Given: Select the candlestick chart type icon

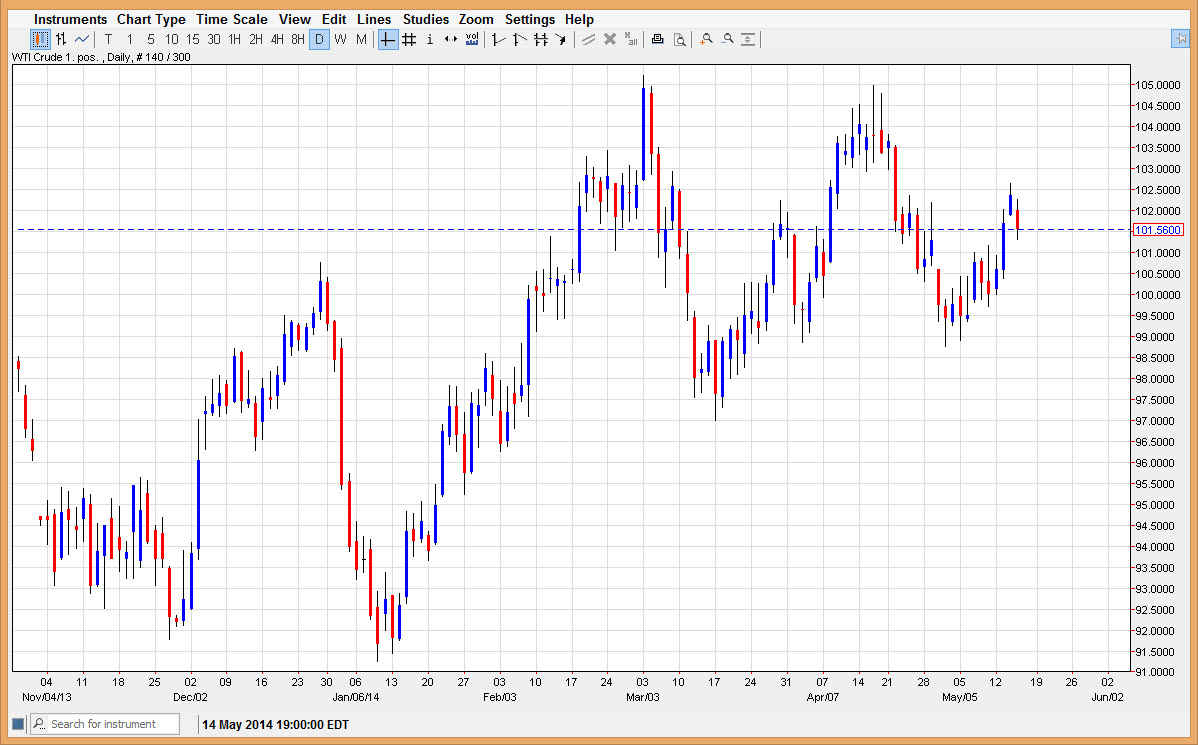Looking at the screenshot, I should click(40, 39).
